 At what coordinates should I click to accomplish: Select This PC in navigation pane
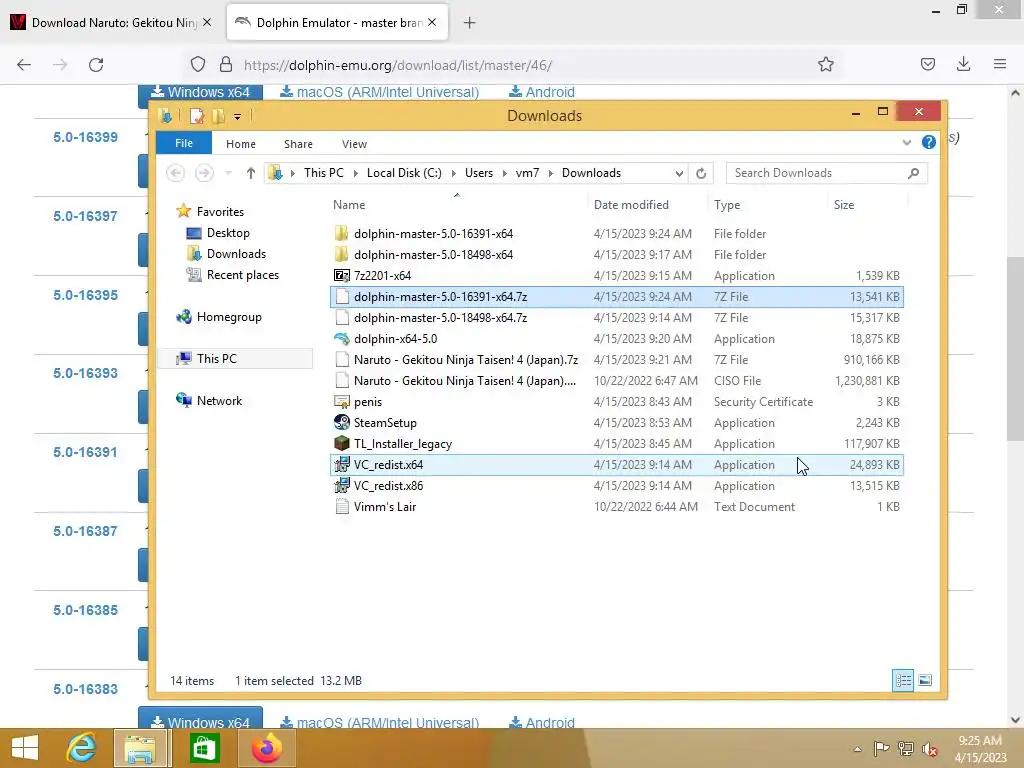point(236,359)
